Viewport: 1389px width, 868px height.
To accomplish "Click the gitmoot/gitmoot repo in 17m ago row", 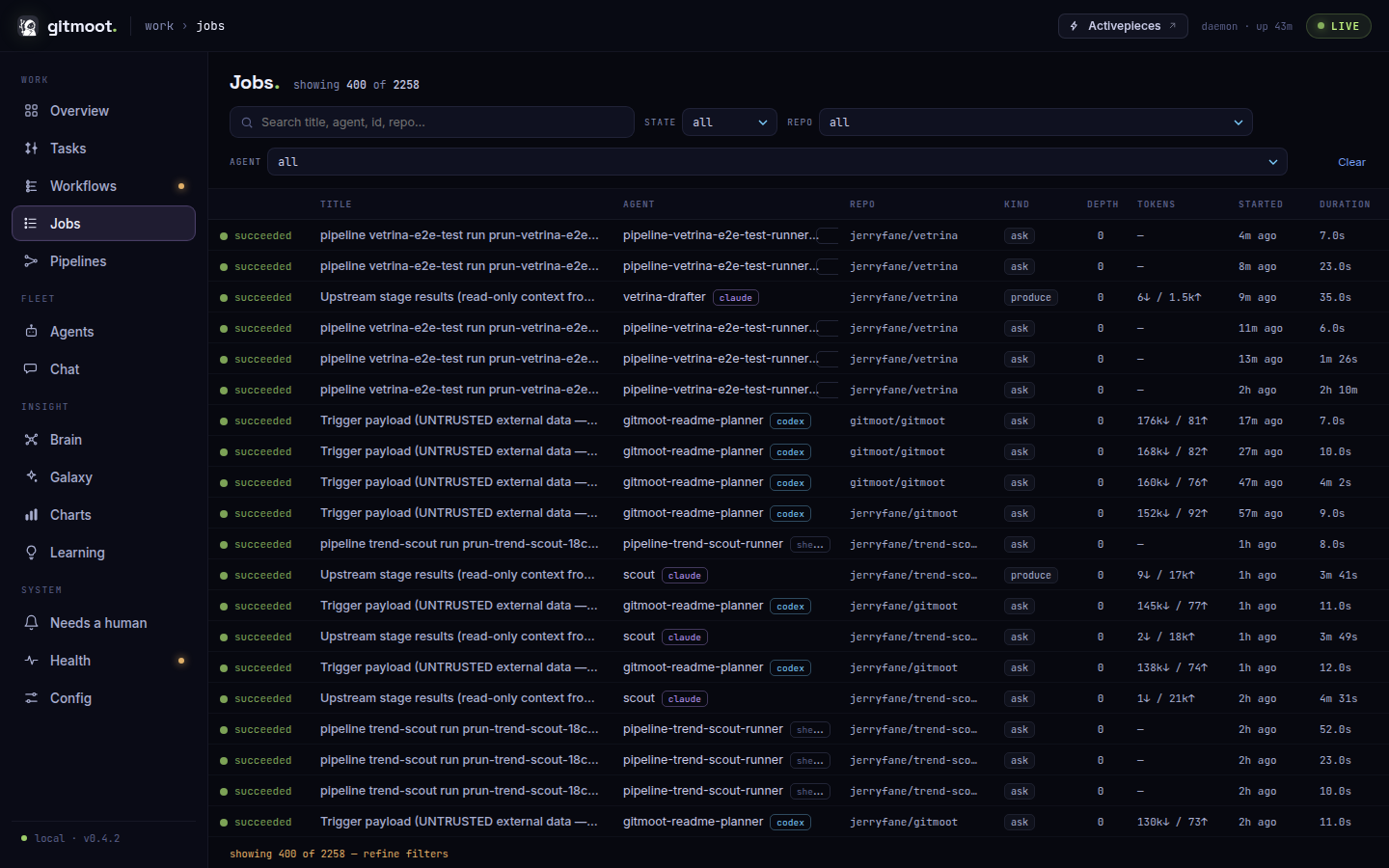I will pos(897,421).
